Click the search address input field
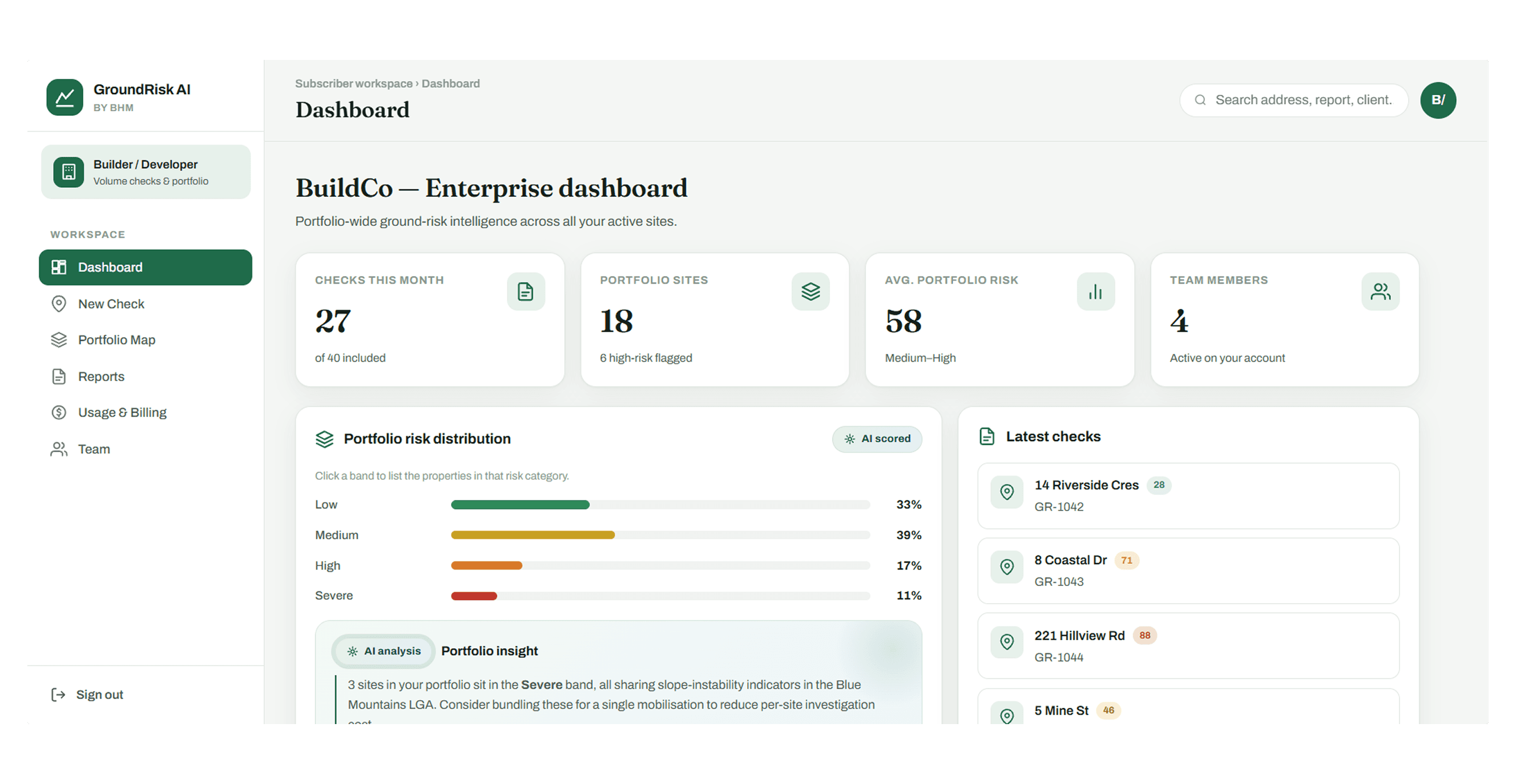 (x=1293, y=100)
